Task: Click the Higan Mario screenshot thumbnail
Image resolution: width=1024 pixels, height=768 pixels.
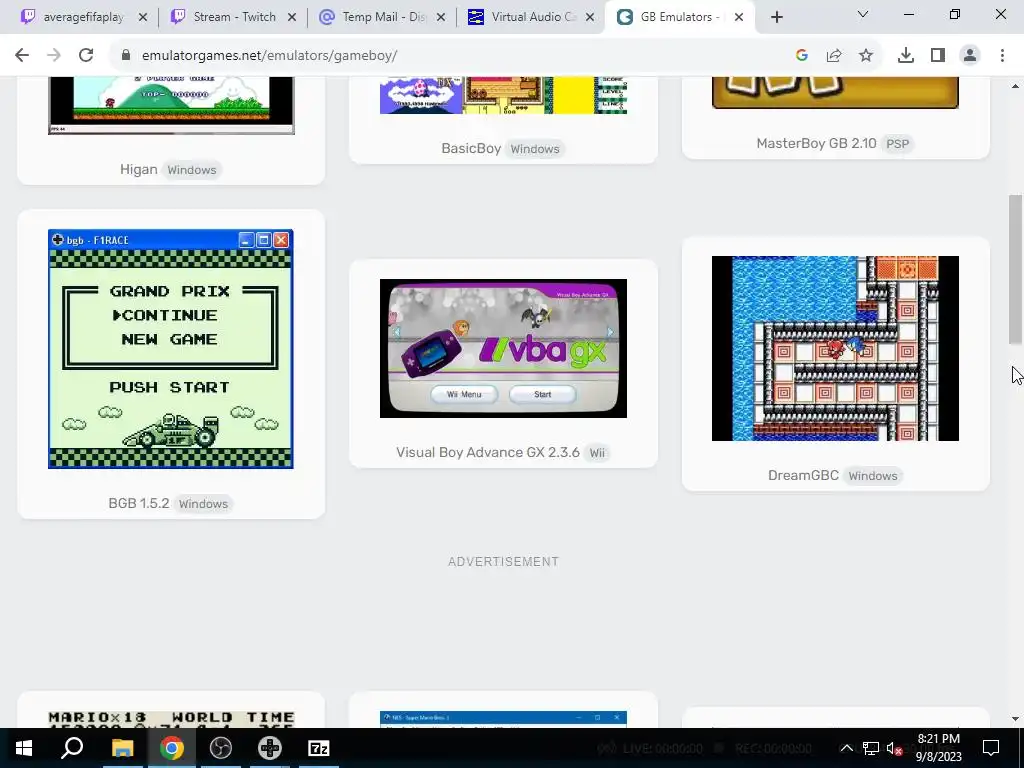Action: (171, 105)
